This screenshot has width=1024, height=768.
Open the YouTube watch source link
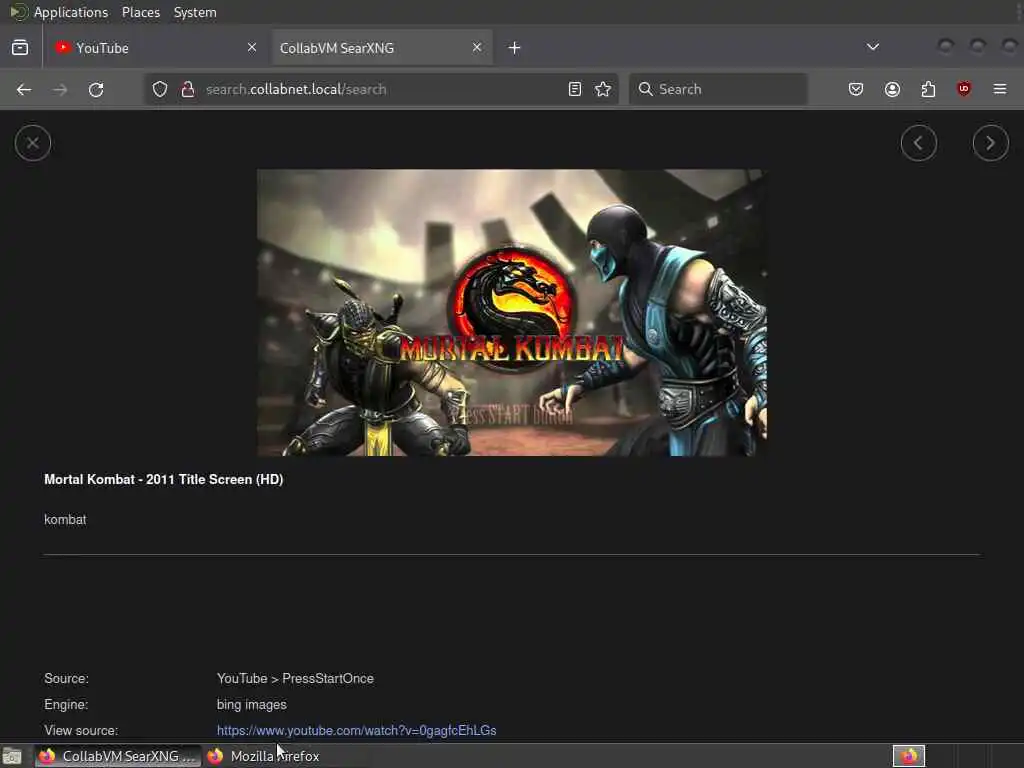(x=357, y=730)
